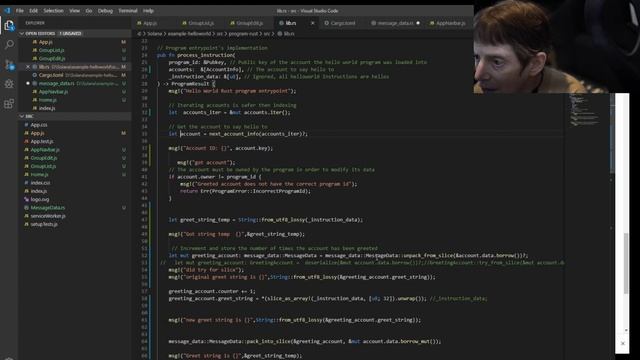Image resolution: width=640 pixels, height=360 pixels.
Task: Click the close X in the bottom-right white panel
Action: coord(622,344)
